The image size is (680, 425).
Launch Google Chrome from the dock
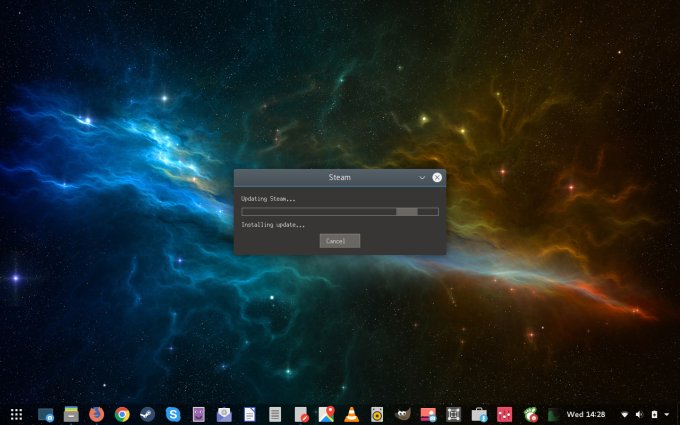coord(122,415)
